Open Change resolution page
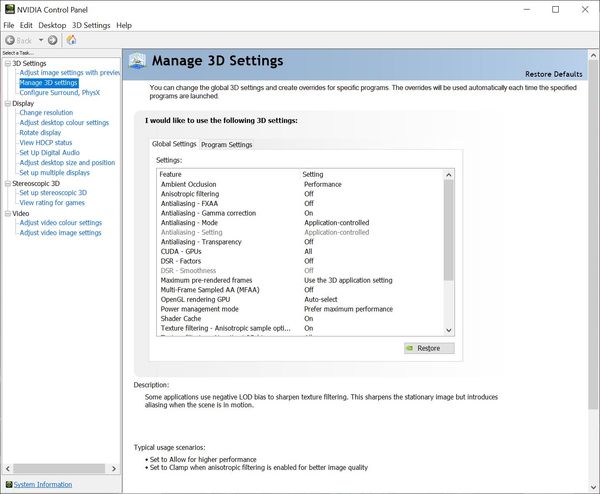 (46, 112)
